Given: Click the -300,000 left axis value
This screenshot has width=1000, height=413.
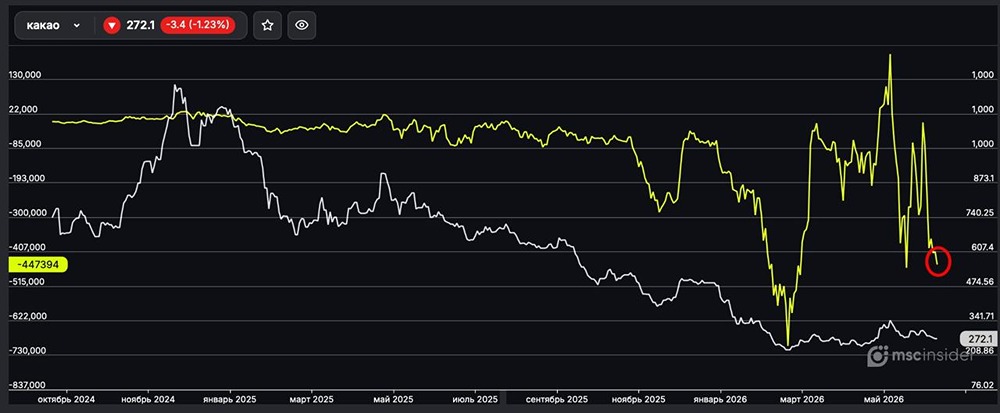Looking at the screenshot, I should [25, 213].
